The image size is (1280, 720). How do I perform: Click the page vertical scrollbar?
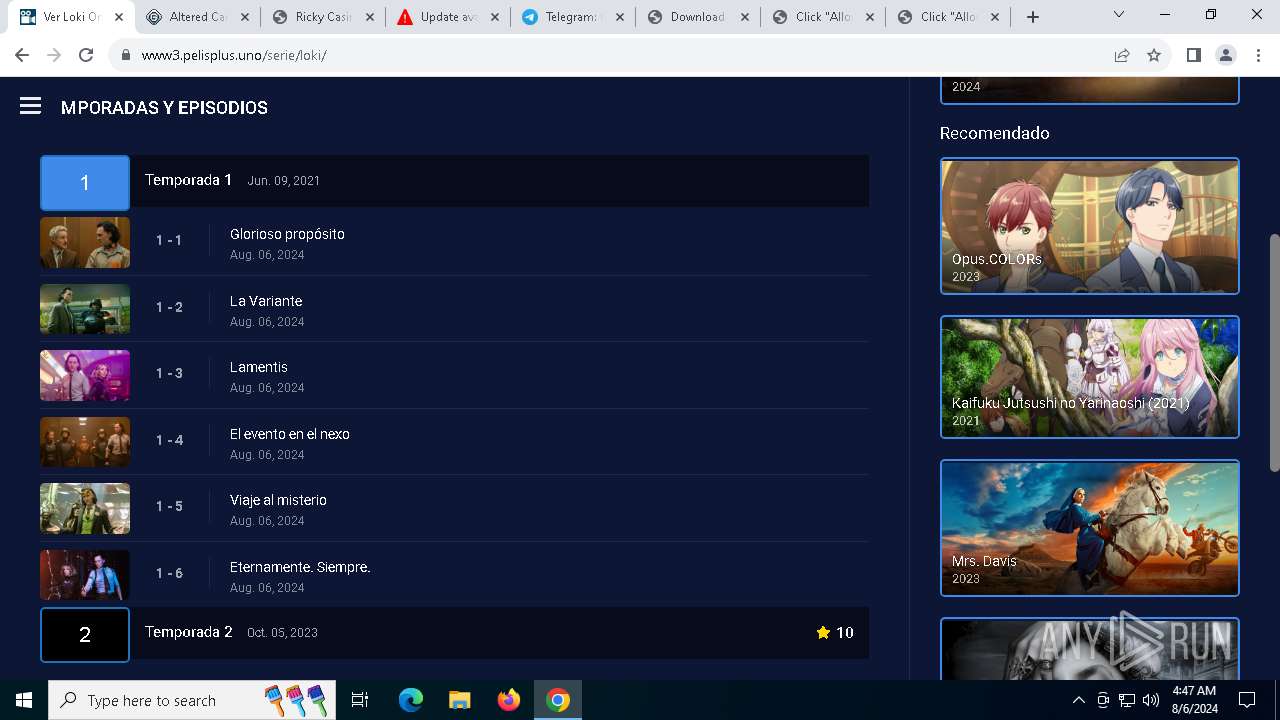[1274, 352]
